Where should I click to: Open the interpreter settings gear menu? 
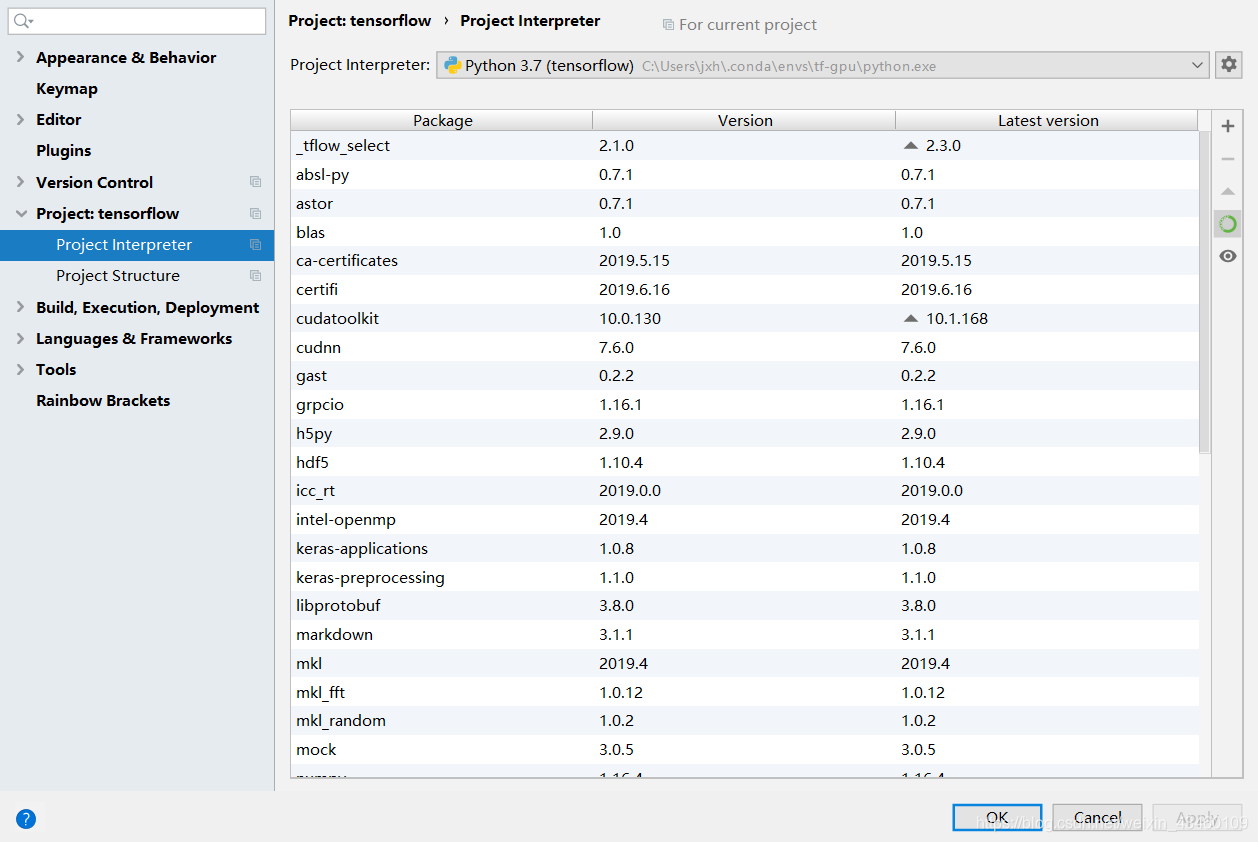click(x=1229, y=65)
